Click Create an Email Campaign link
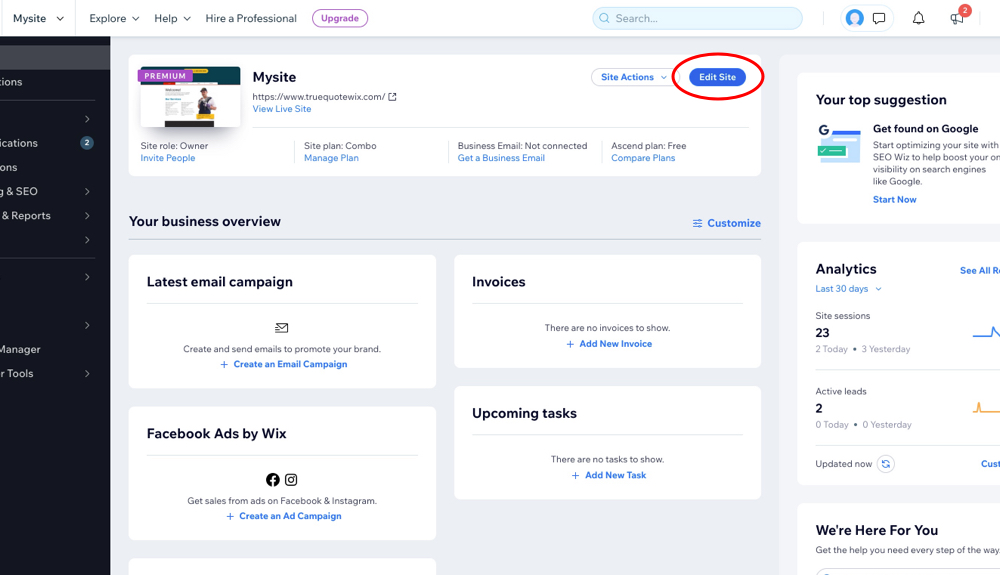The width and height of the screenshot is (1000, 575). click(x=290, y=365)
